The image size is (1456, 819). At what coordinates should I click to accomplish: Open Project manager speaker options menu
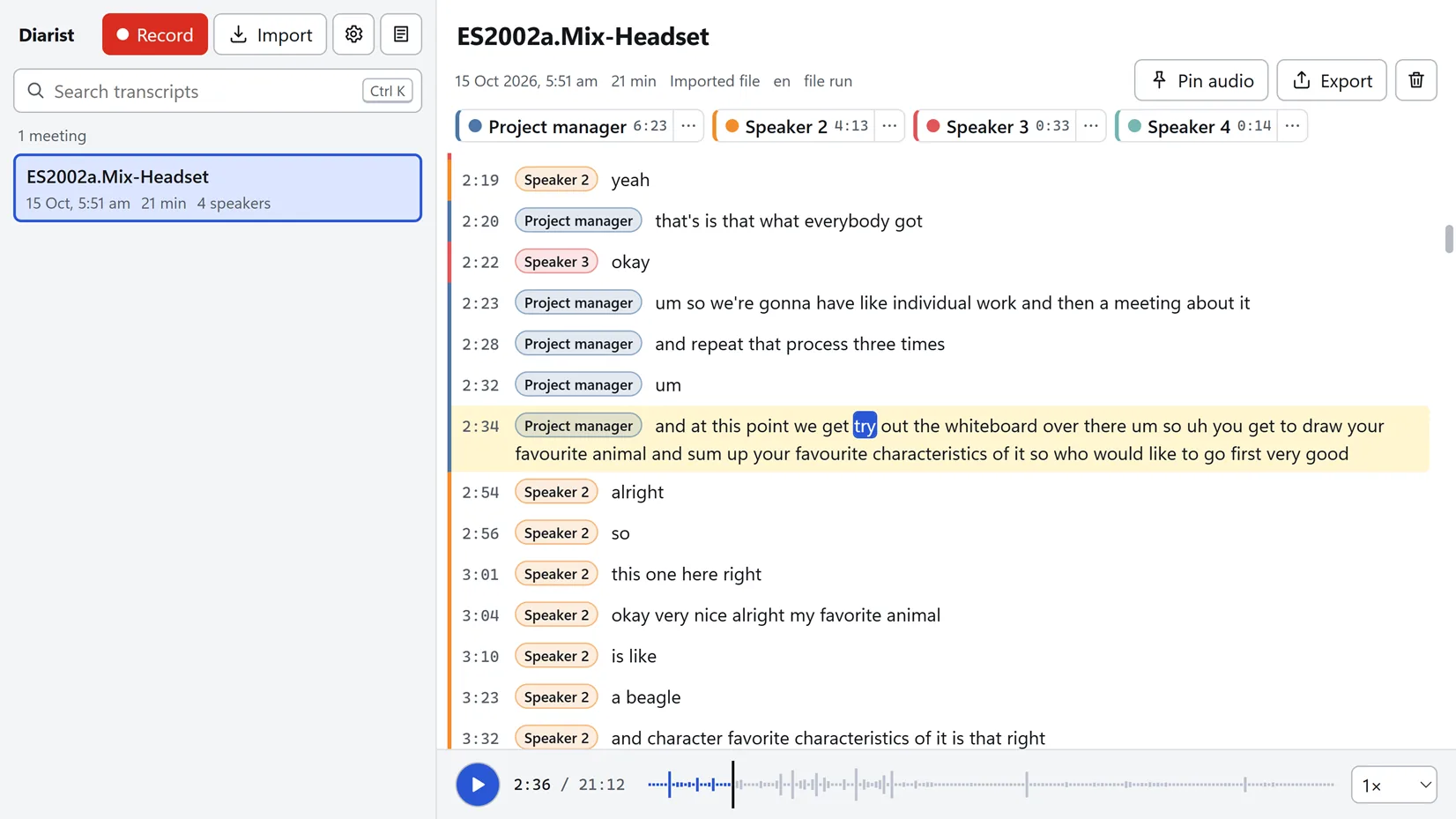pos(688,126)
